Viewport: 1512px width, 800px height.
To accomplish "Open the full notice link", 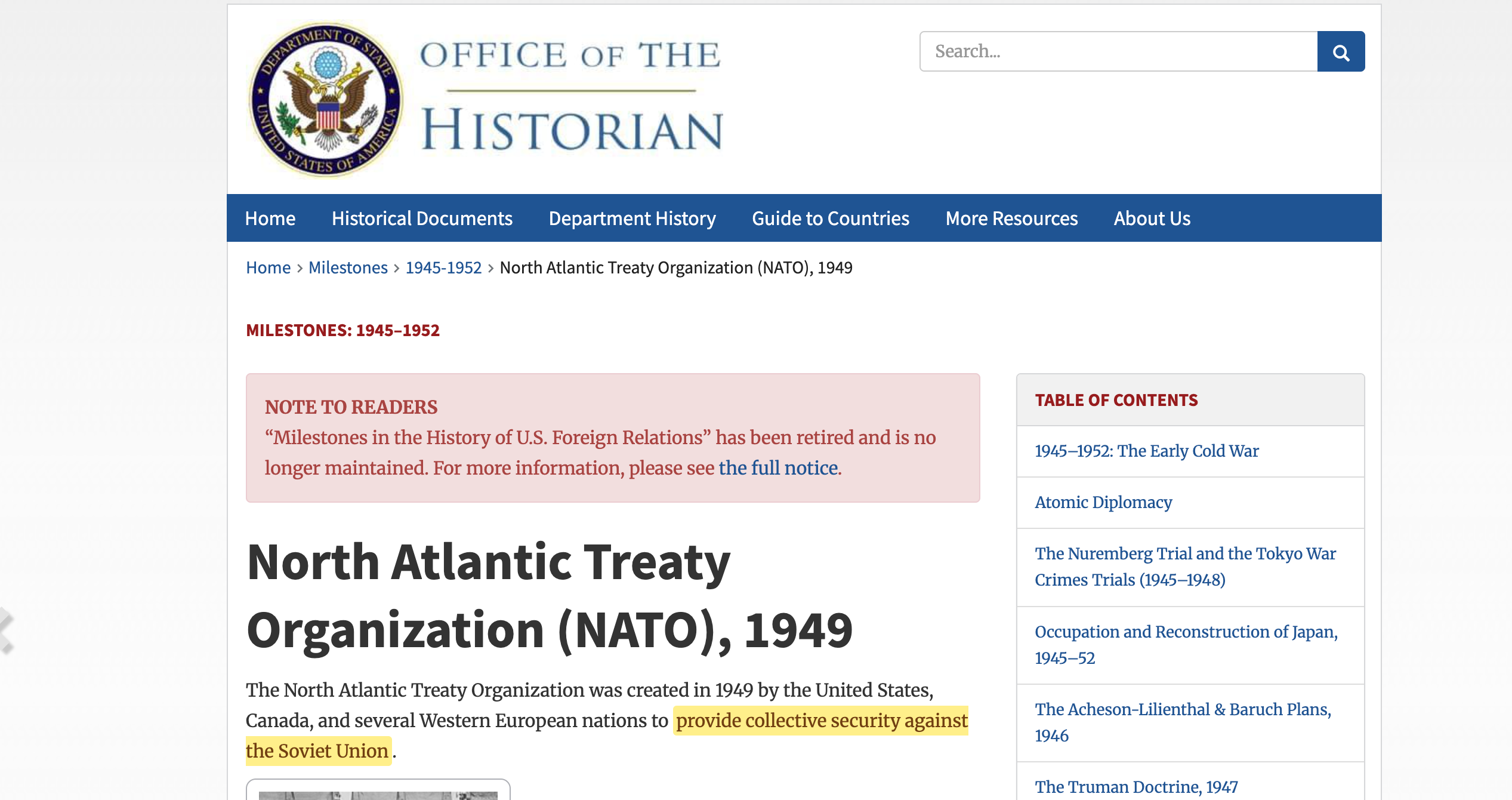I will tap(778, 468).
